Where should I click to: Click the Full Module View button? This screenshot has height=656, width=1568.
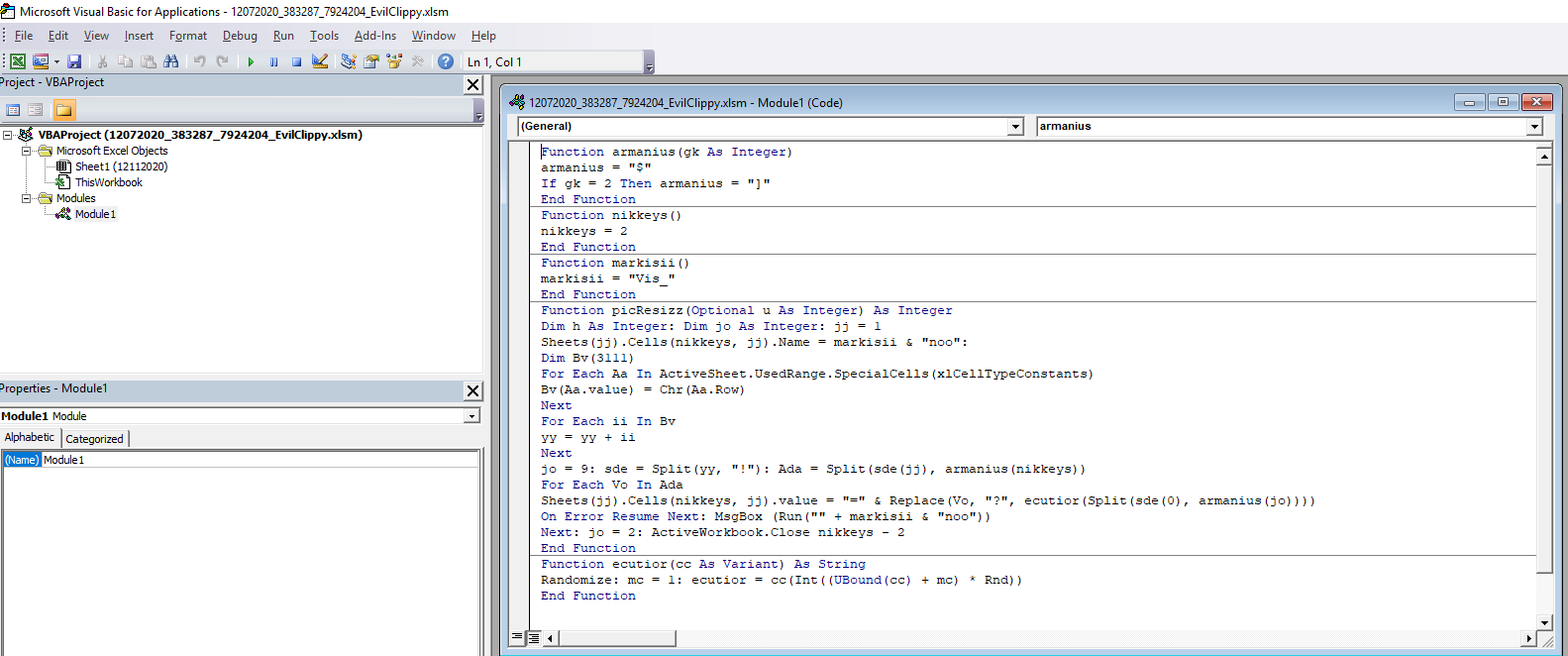(x=533, y=637)
